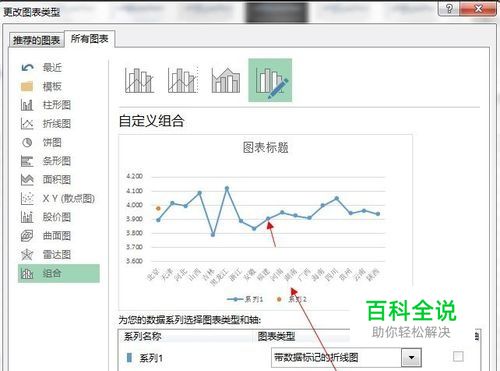The height and width of the screenshot is (371, 500).
Task: Click the 模板 label in the list
Action: [52, 86]
